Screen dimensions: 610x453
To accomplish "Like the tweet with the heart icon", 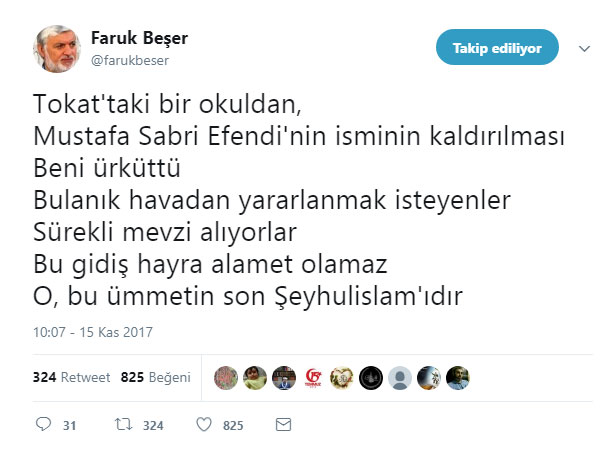I will pos(203,425).
